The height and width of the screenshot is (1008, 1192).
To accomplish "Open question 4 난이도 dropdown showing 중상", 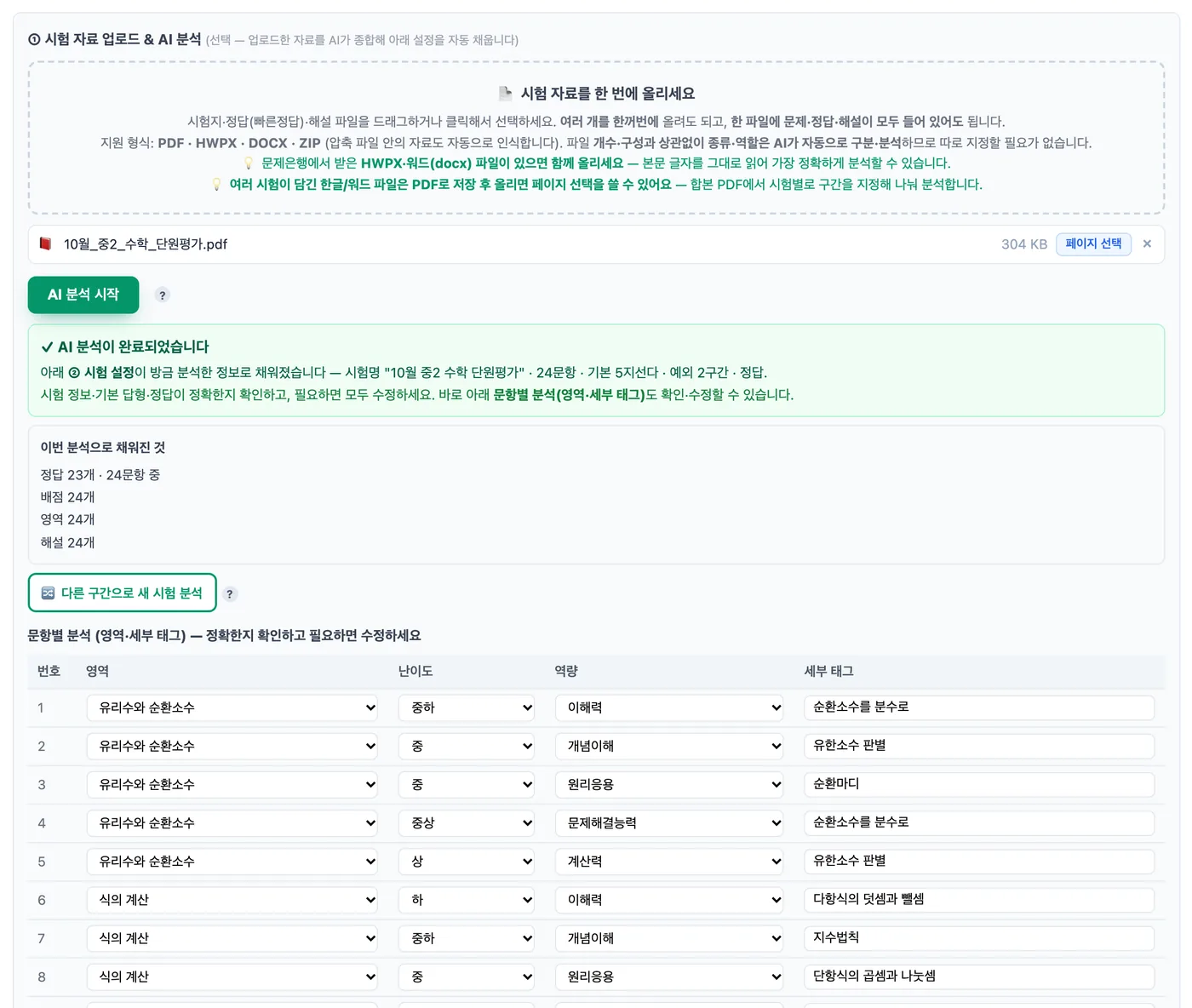I will pyautogui.click(x=467, y=823).
